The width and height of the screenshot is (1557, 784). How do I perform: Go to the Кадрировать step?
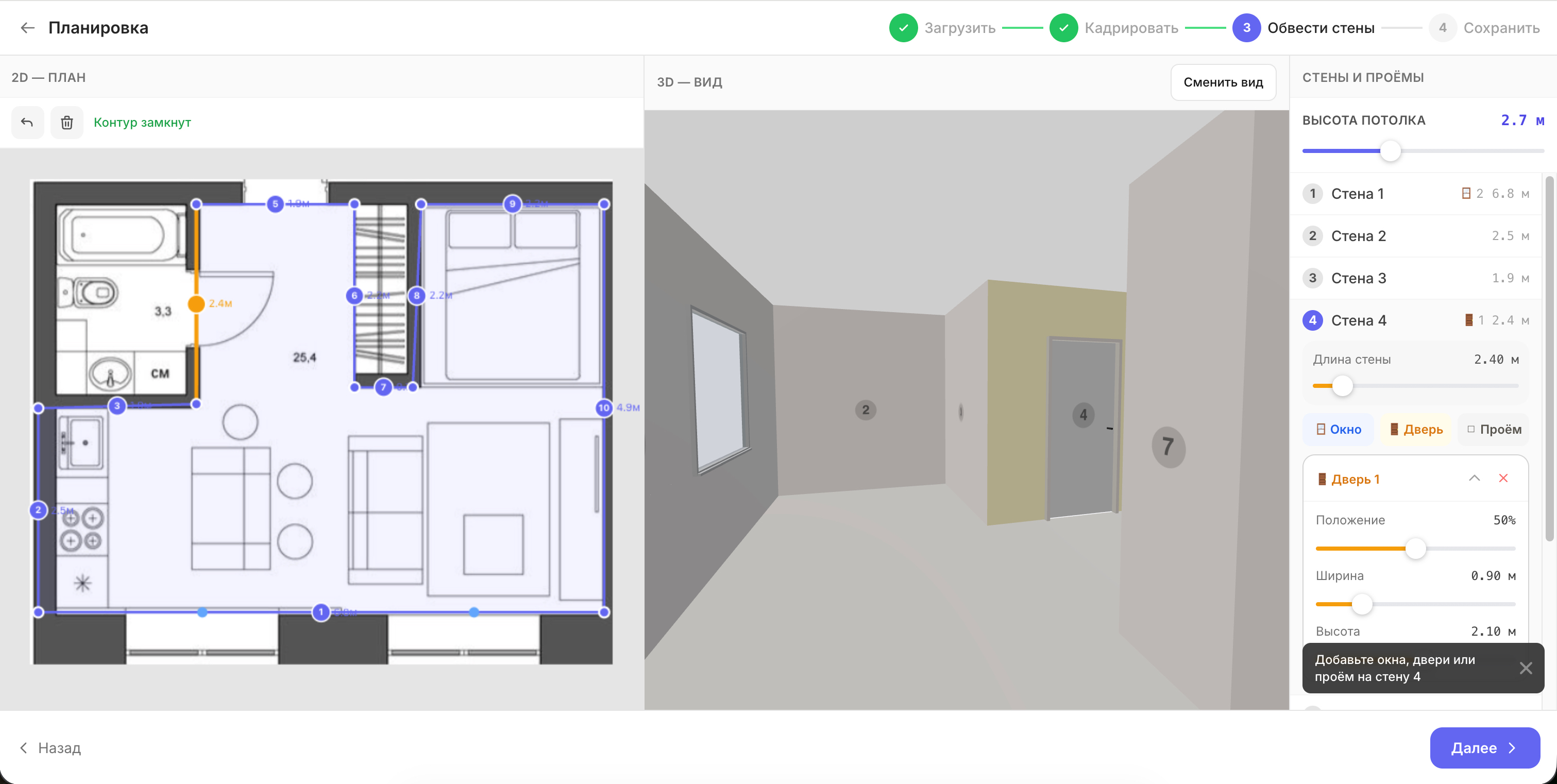1114,28
